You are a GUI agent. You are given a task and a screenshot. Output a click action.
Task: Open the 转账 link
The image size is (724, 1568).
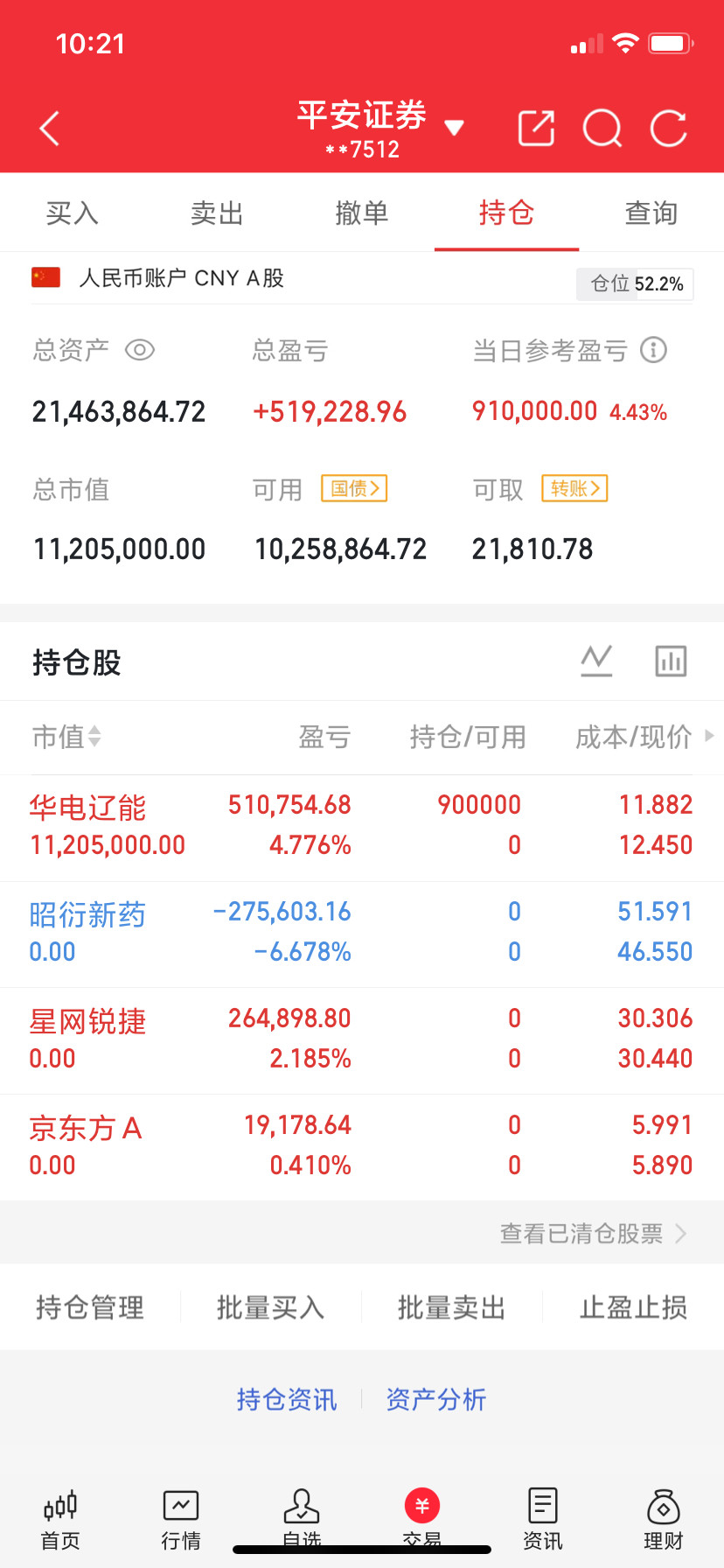click(x=574, y=488)
